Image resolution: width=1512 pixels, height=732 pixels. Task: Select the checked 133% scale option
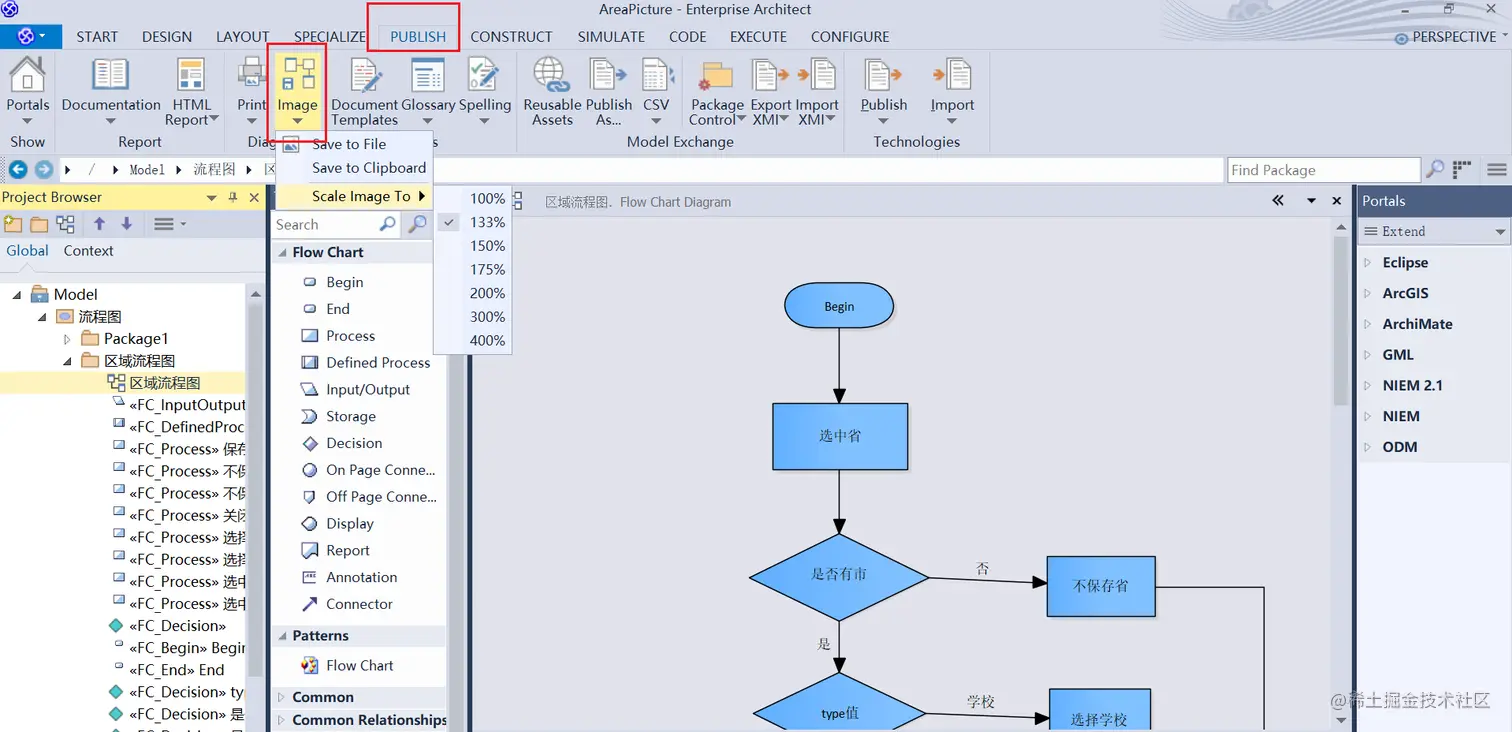487,222
